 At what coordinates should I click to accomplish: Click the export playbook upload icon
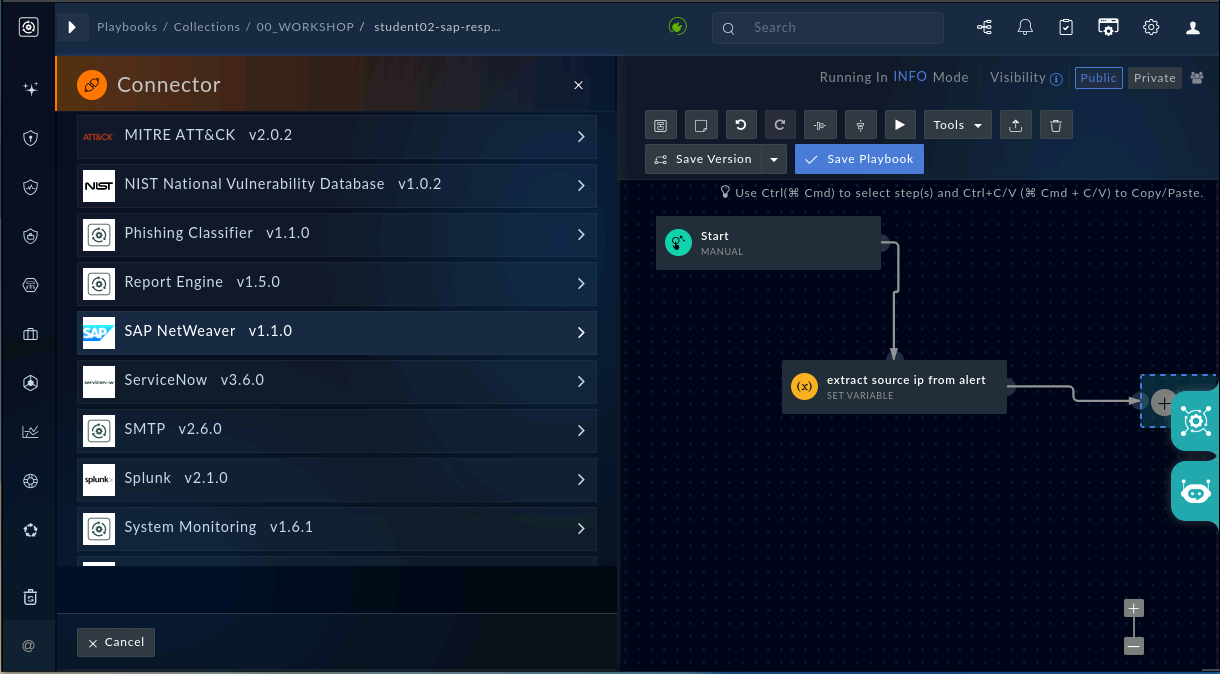point(1015,125)
